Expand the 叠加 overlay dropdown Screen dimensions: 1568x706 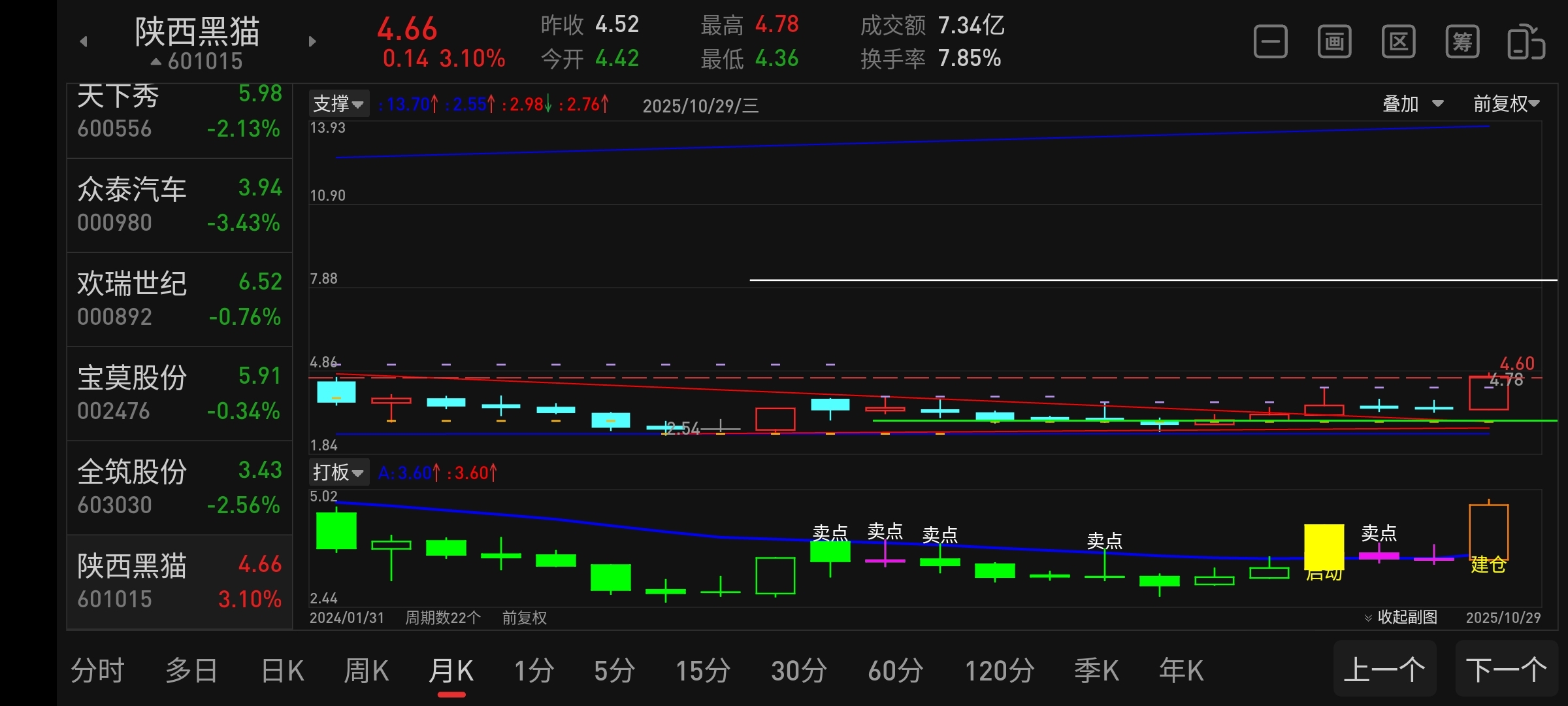(x=1413, y=103)
